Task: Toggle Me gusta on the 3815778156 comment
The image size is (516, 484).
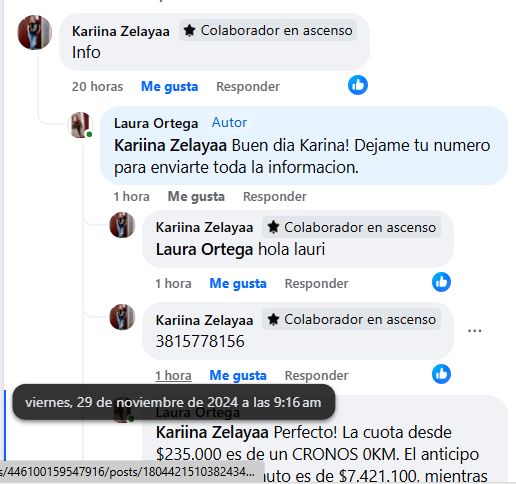Action: pos(238,376)
